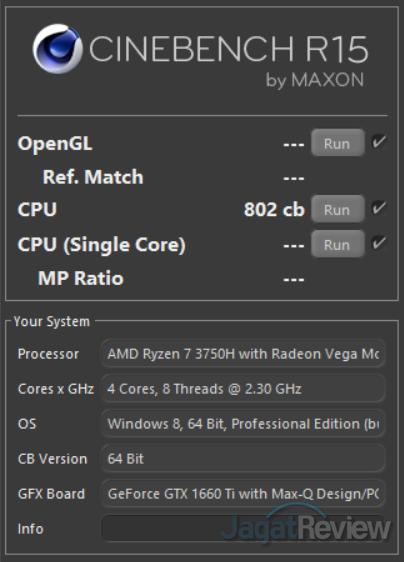The width and height of the screenshot is (404, 562).
Task: Click the Cinebench sphere logo icon
Action: [x=57, y=49]
